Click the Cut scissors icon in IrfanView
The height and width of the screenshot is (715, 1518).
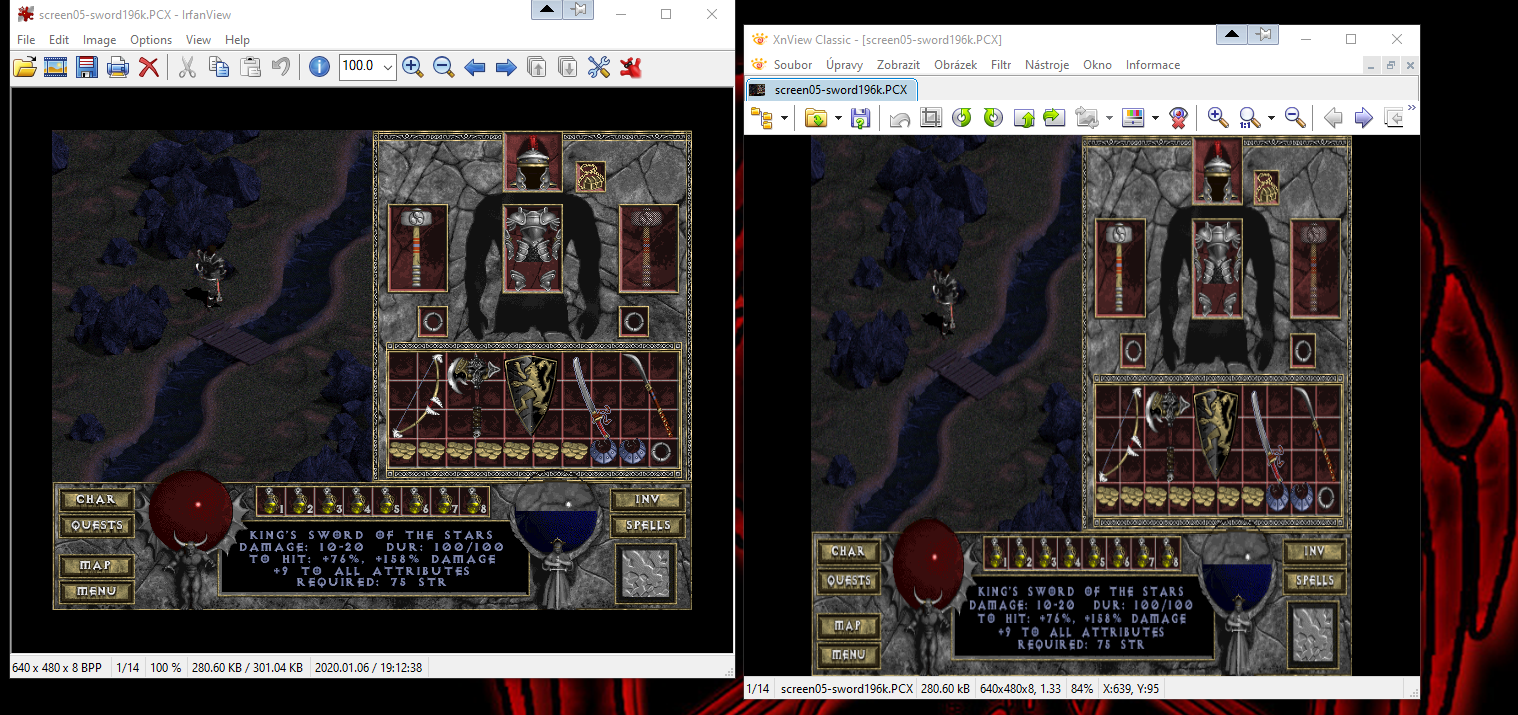point(187,67)
